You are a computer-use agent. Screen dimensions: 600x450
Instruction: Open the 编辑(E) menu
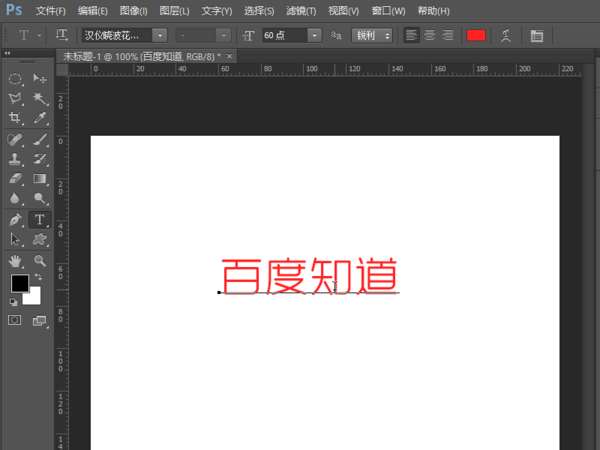click(92, 11)
